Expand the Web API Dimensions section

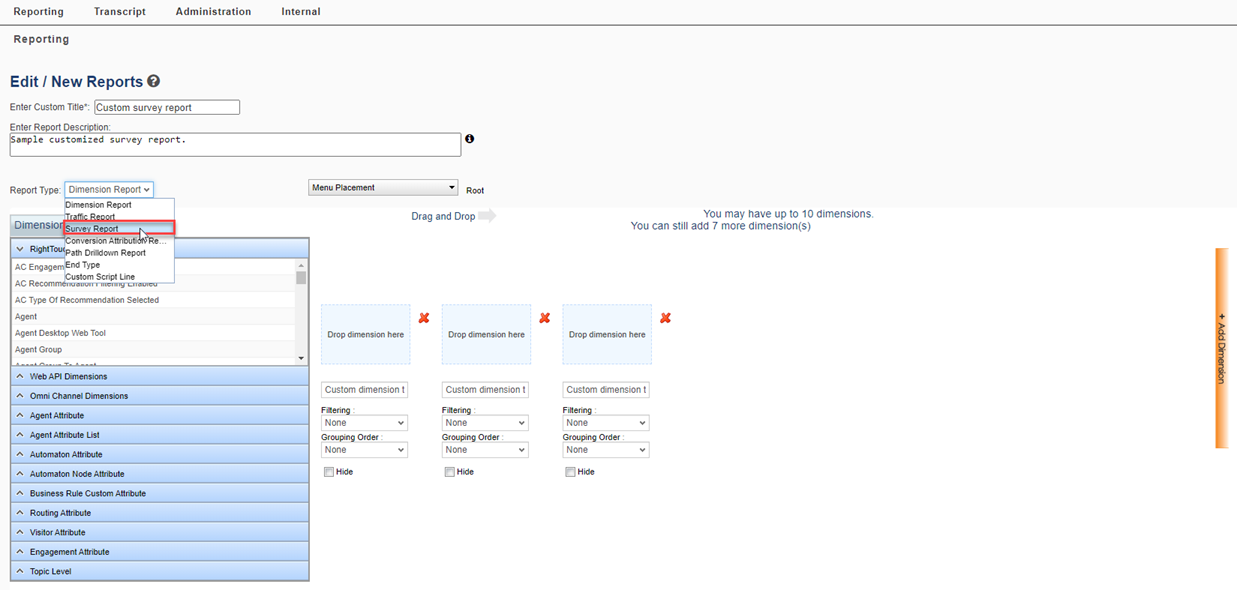point(68,377)
